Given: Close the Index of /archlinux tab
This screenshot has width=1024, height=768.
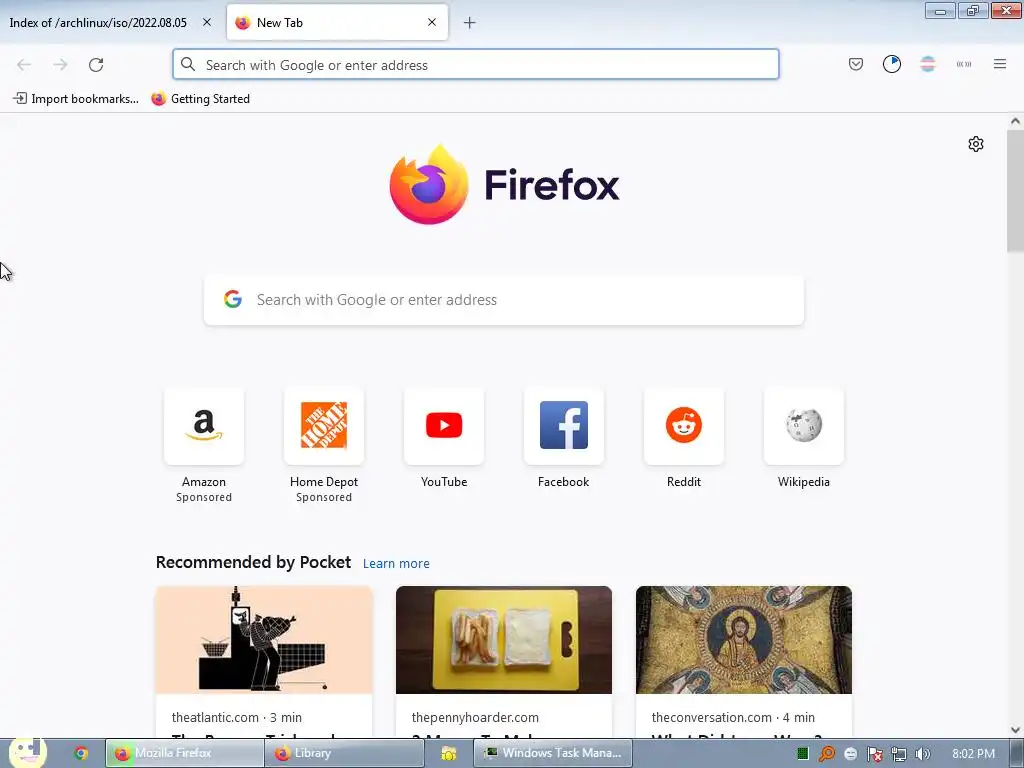Looking at the screenshot, I should [207, 22].
